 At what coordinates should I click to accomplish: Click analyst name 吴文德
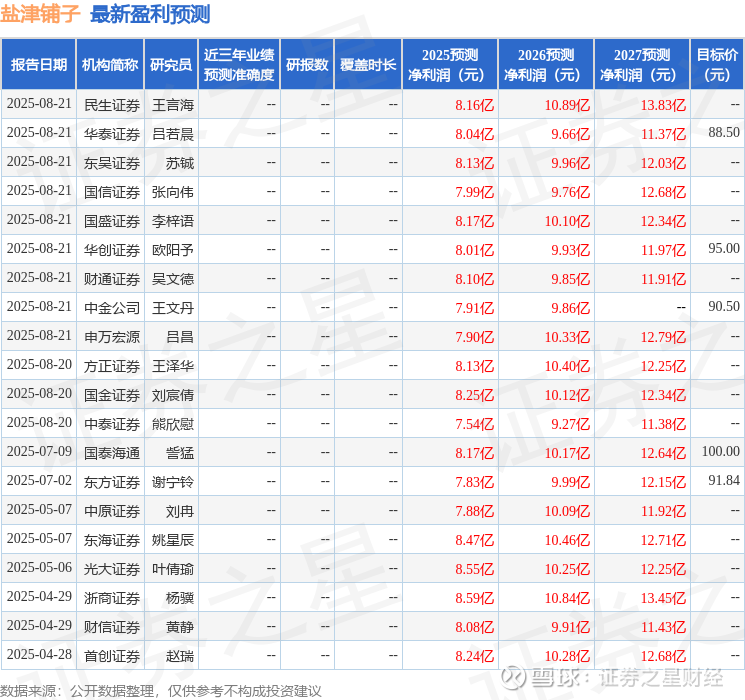coord(173,279)
